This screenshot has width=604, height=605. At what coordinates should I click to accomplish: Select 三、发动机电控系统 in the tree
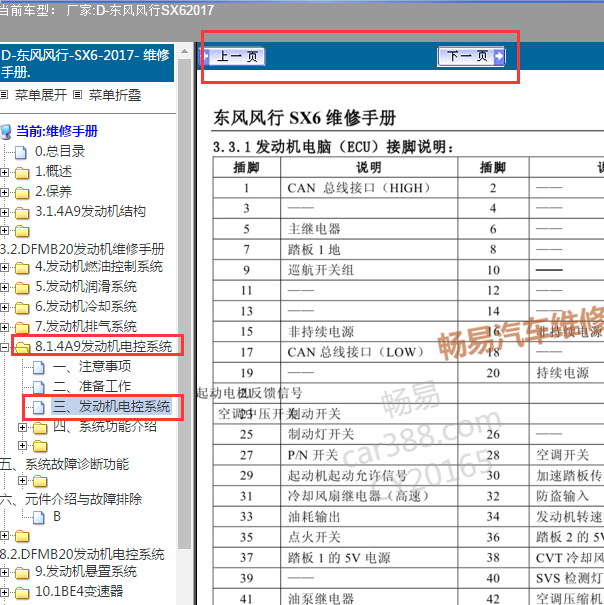click(112, 406)
